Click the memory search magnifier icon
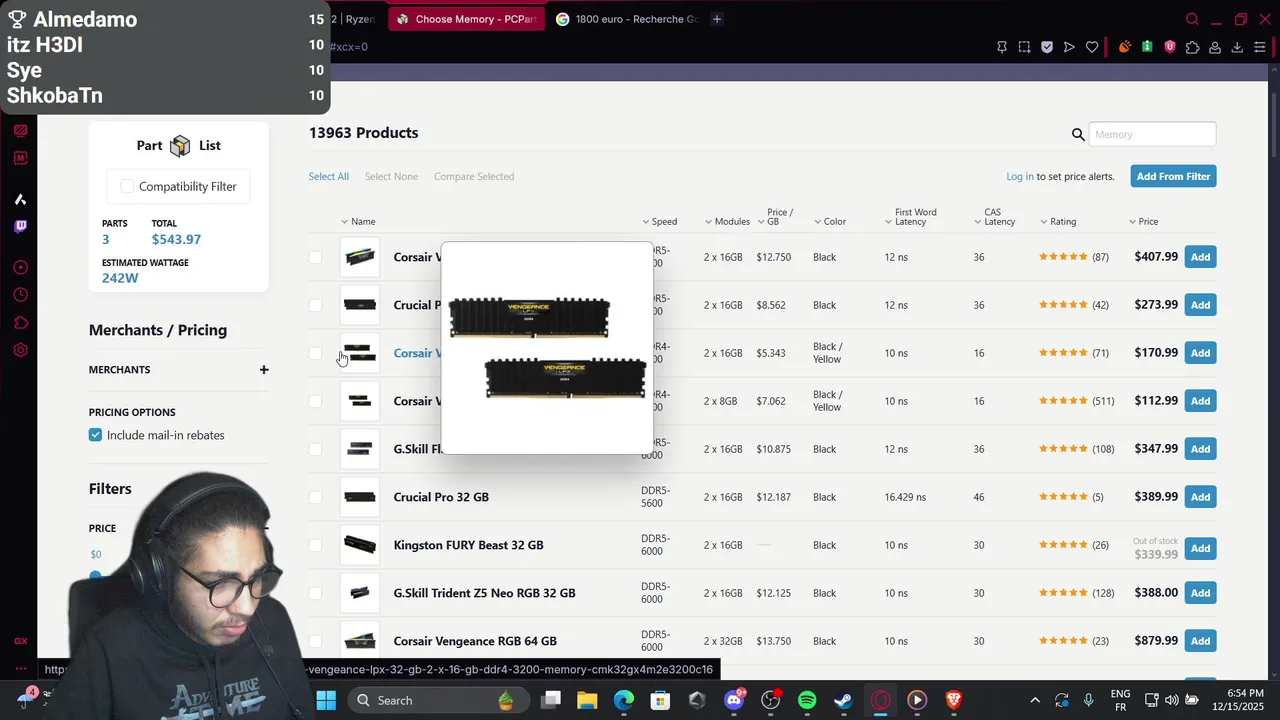 coord(1078,134)
